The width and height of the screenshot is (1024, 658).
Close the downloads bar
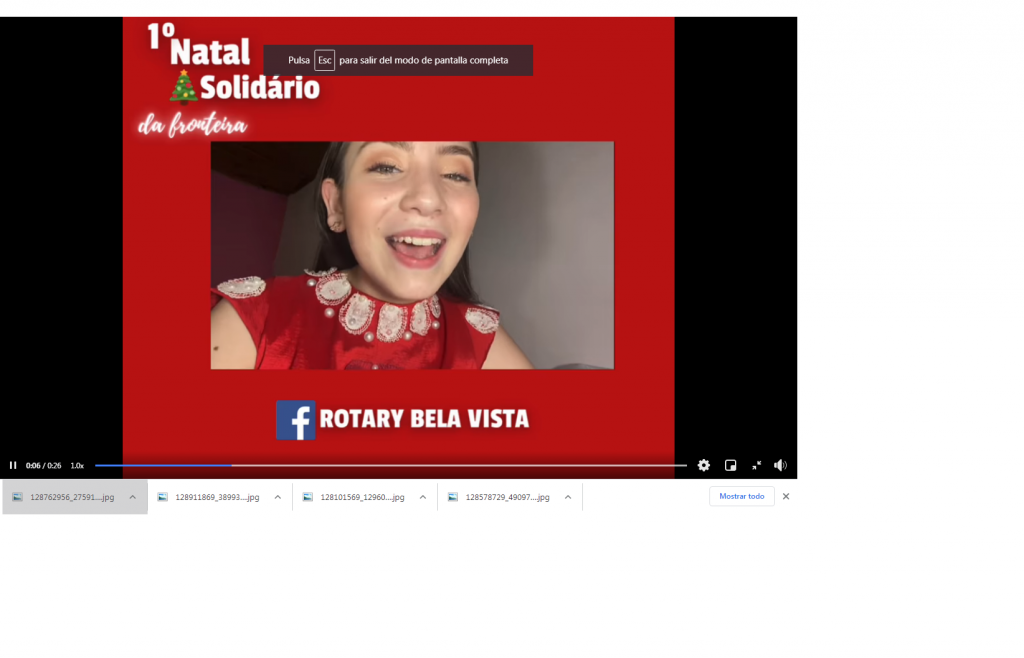[786, 496]
